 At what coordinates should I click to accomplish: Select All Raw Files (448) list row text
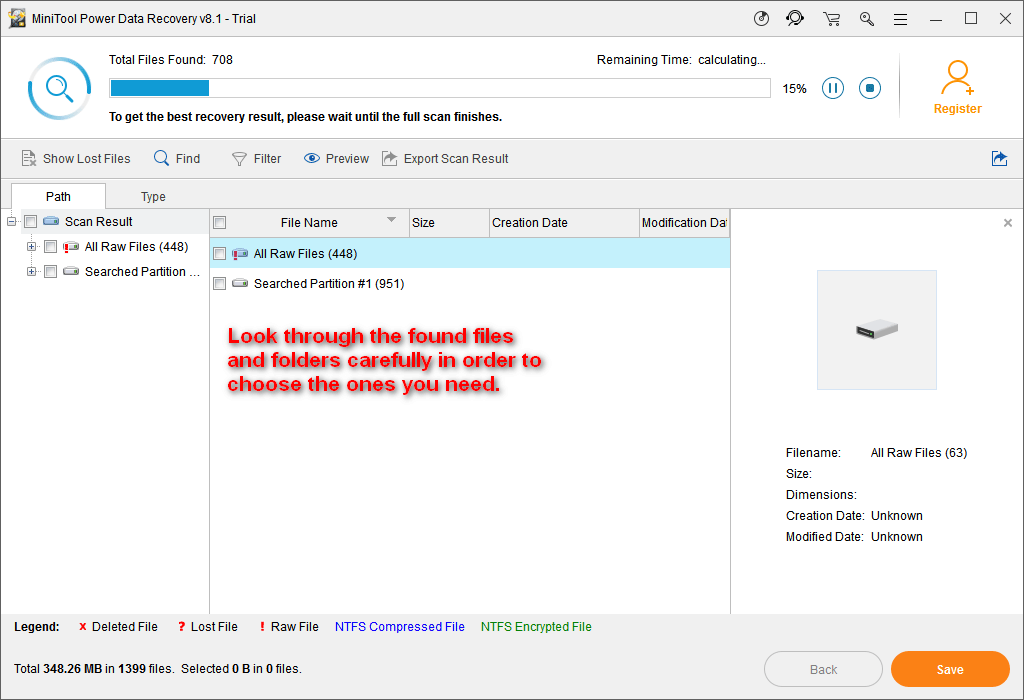pyautogui.click(x=306, y=253)
